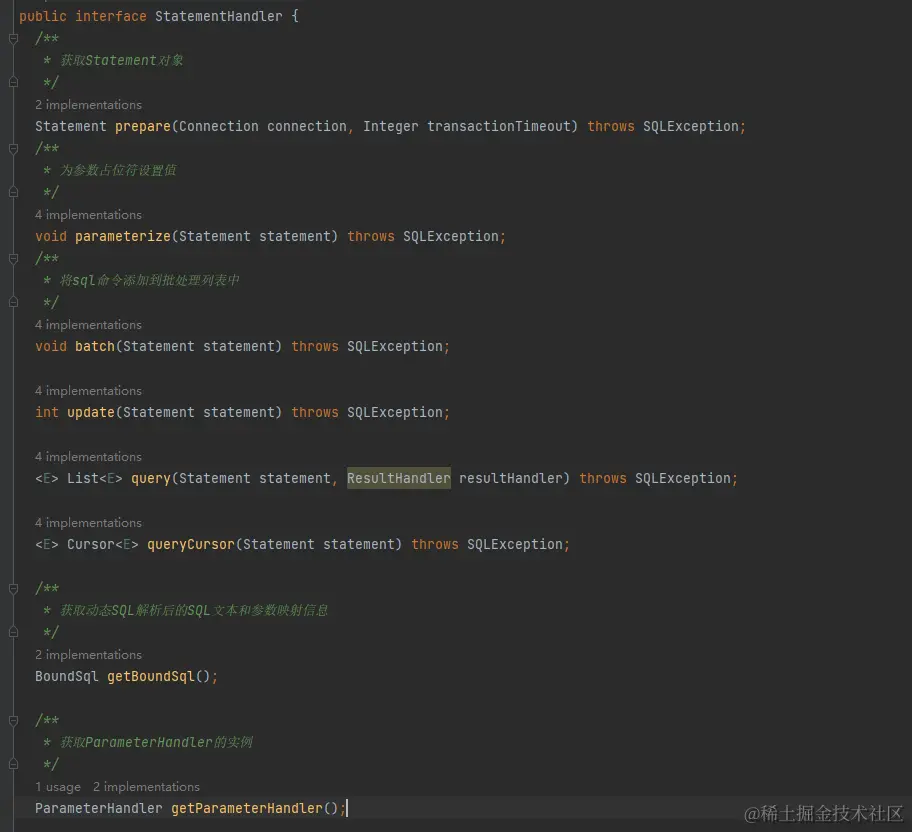Click the parameterize method name
The width and height of the screenshot is (912, 832).
[x=123, y=236]
